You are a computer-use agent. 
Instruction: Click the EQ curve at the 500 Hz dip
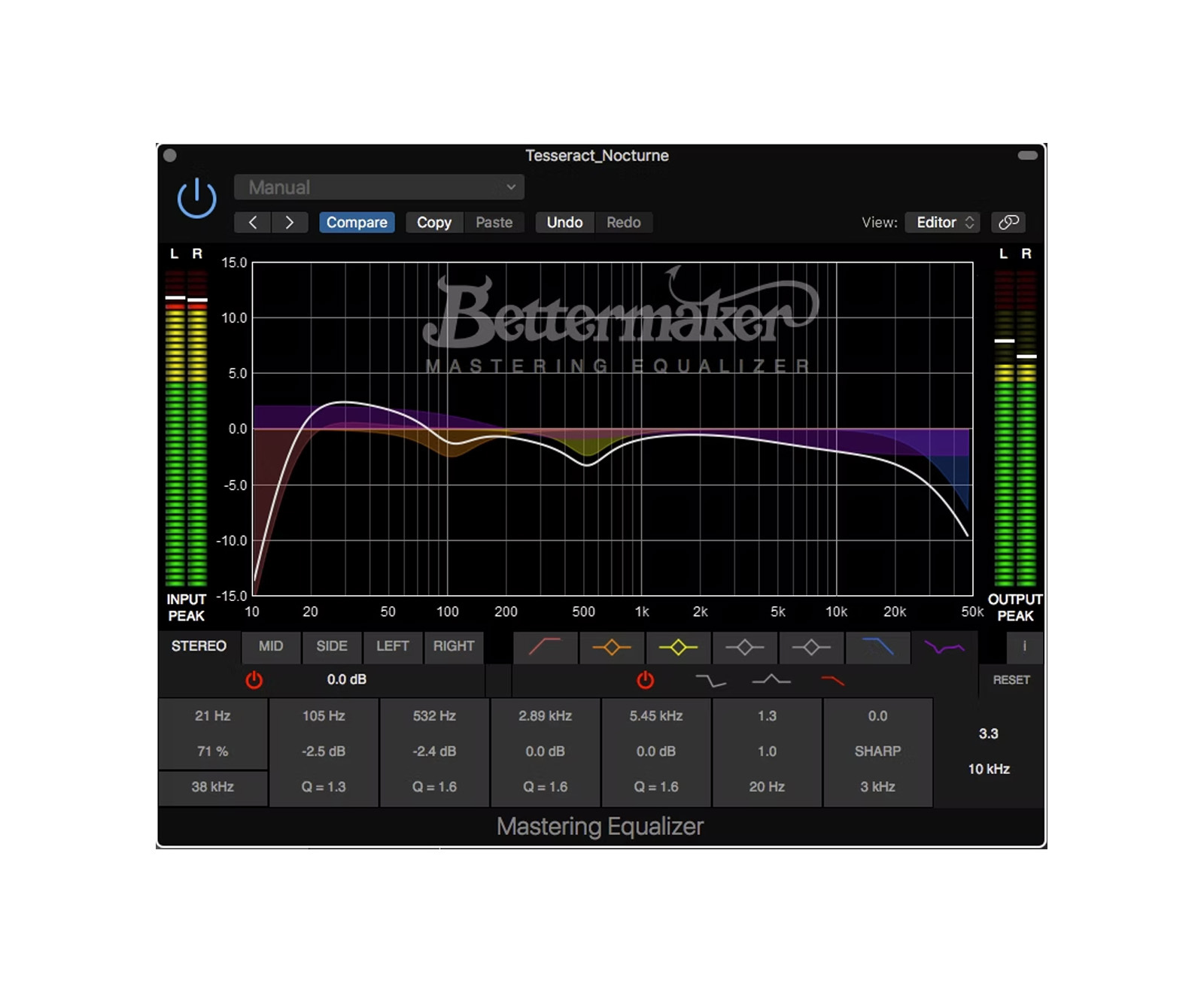click(x=586, y=465)
